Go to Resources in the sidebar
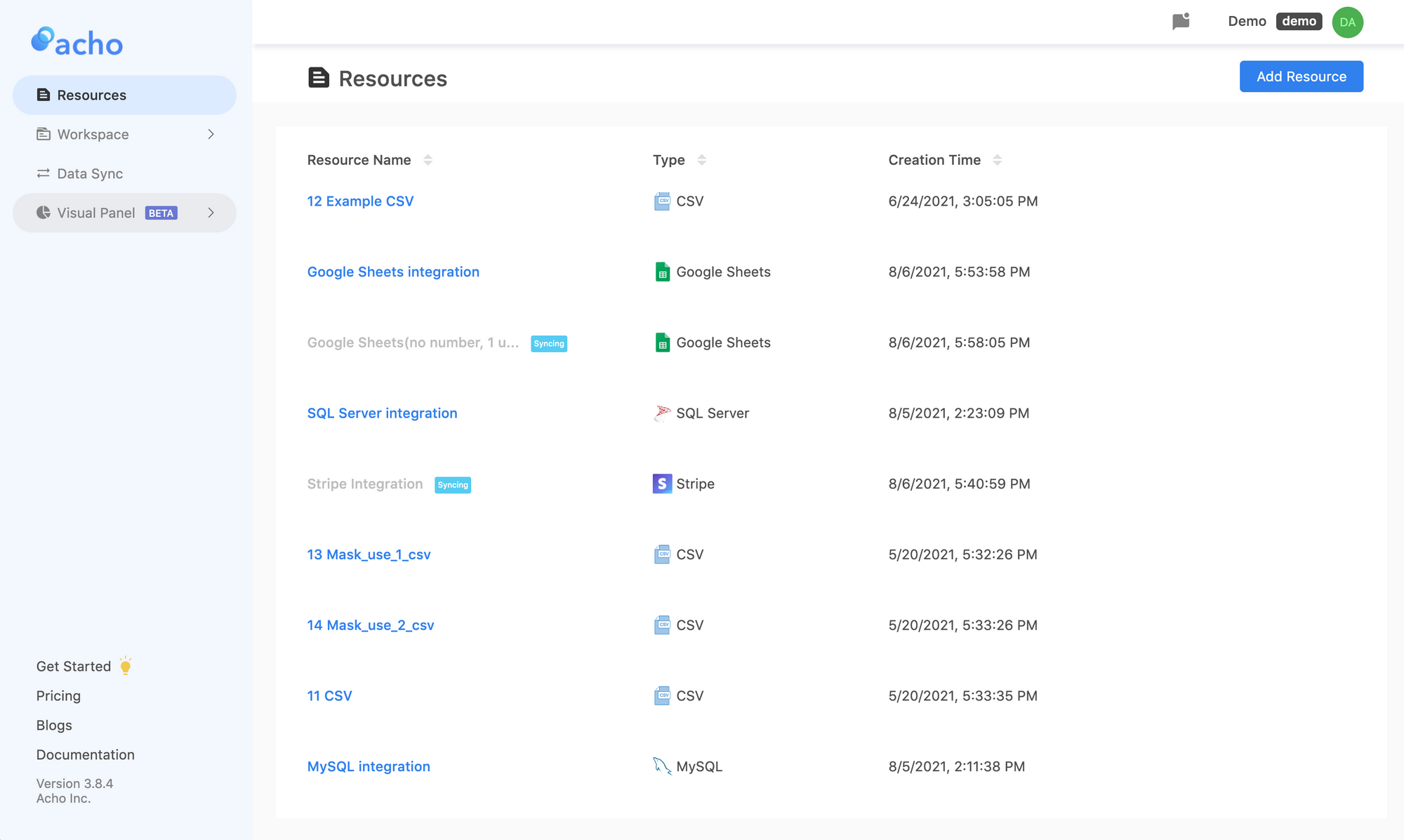The height and width of the screenshot is (840, 1404). click(124, 95)
